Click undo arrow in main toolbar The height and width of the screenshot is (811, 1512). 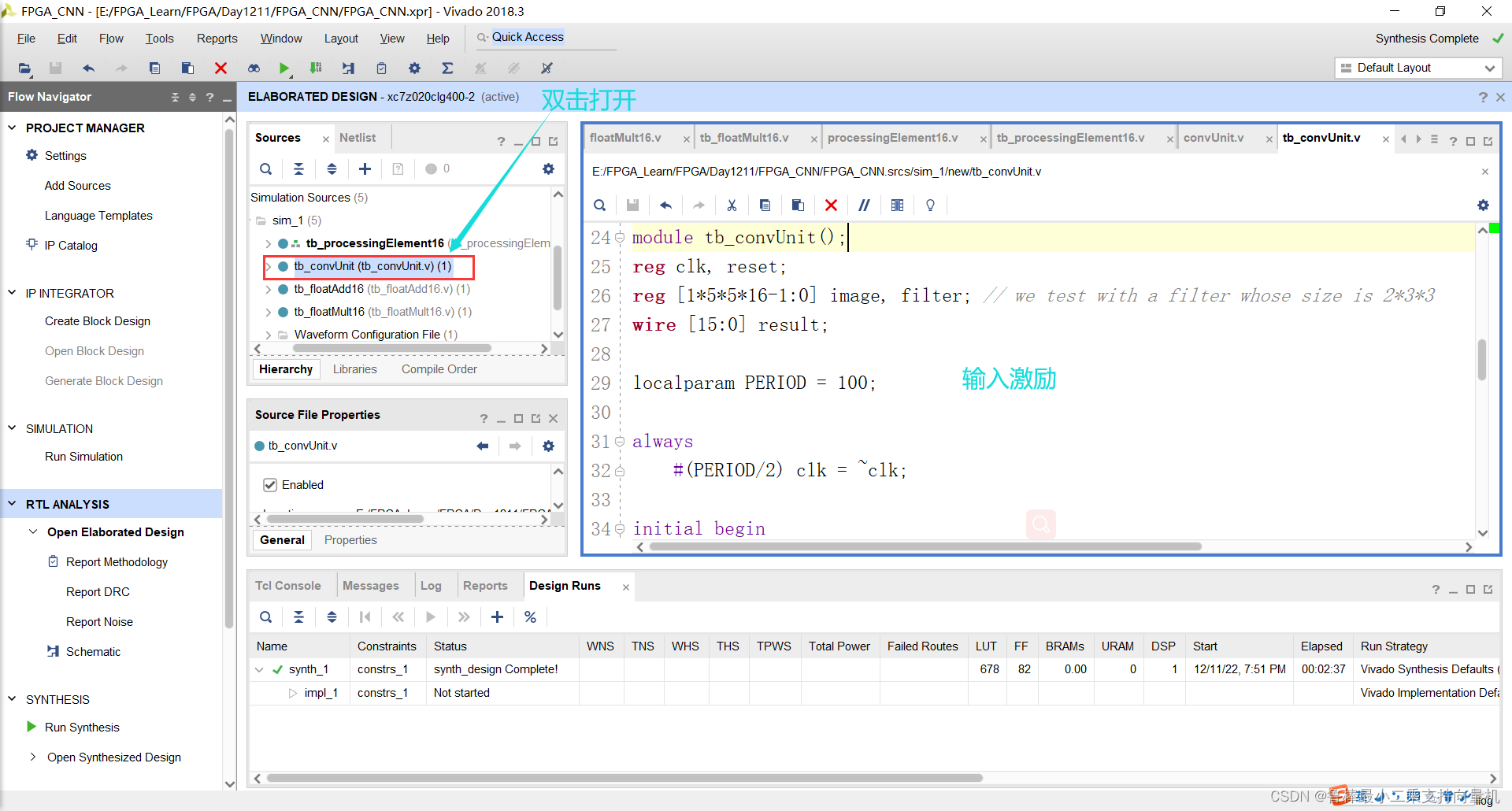pos(88,69)
